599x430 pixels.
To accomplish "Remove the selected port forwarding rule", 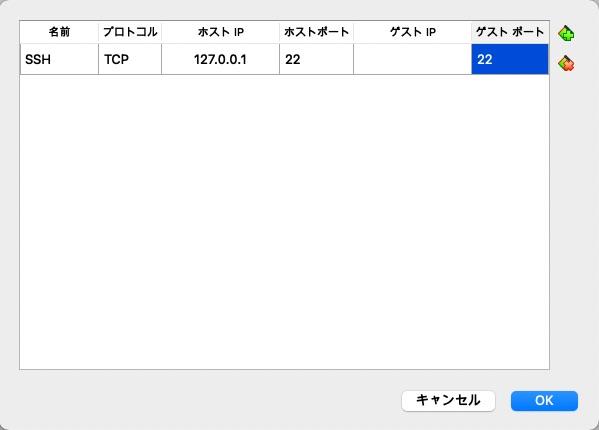I will click(566, 63).
